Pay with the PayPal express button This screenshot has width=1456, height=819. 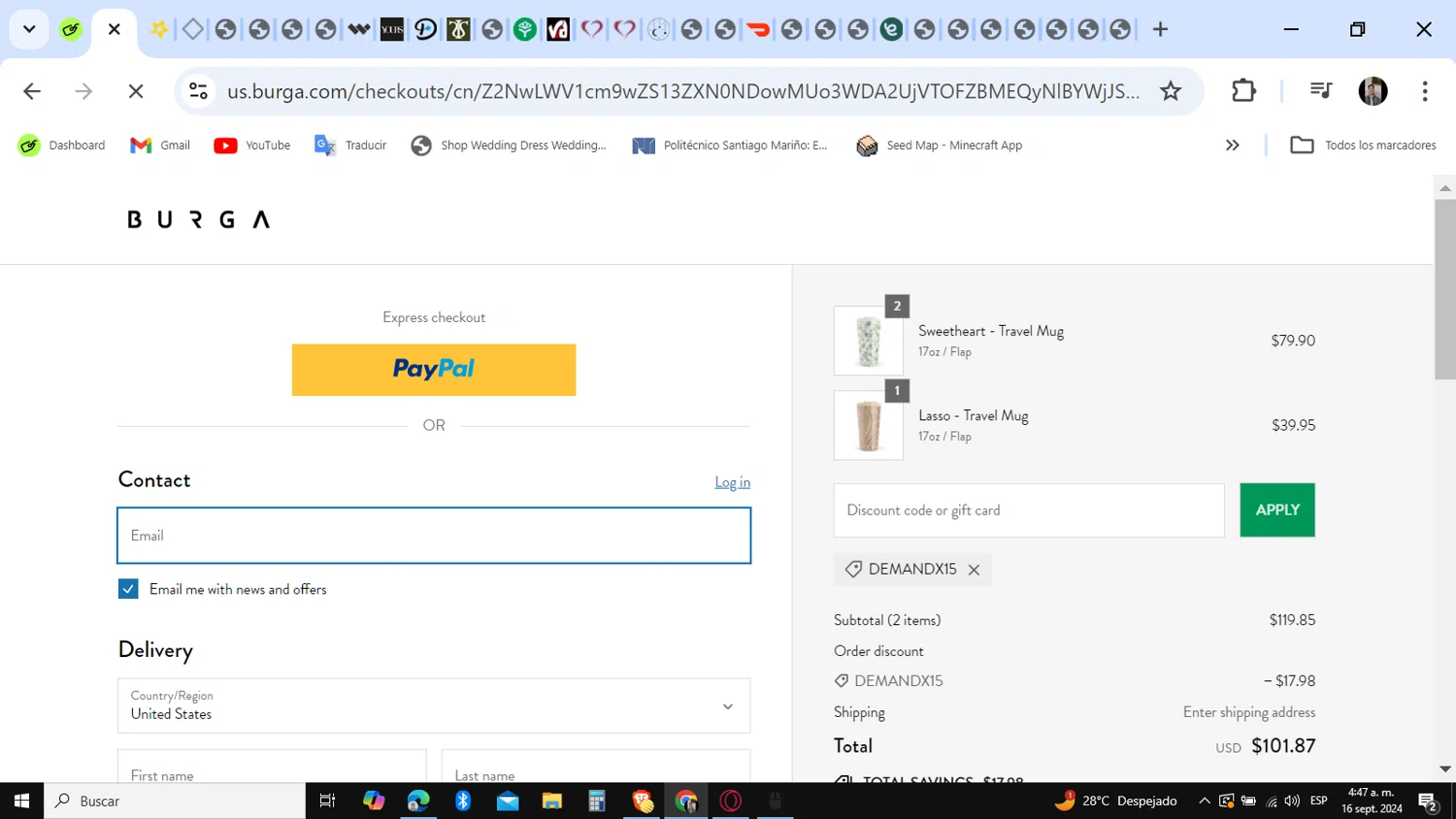tap(434, 370)
